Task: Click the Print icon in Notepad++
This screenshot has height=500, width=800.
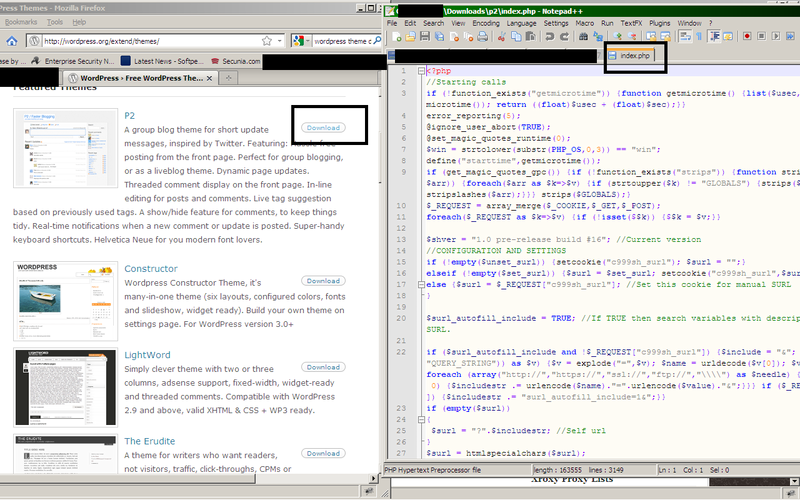Action: click(x=482, y=36)
